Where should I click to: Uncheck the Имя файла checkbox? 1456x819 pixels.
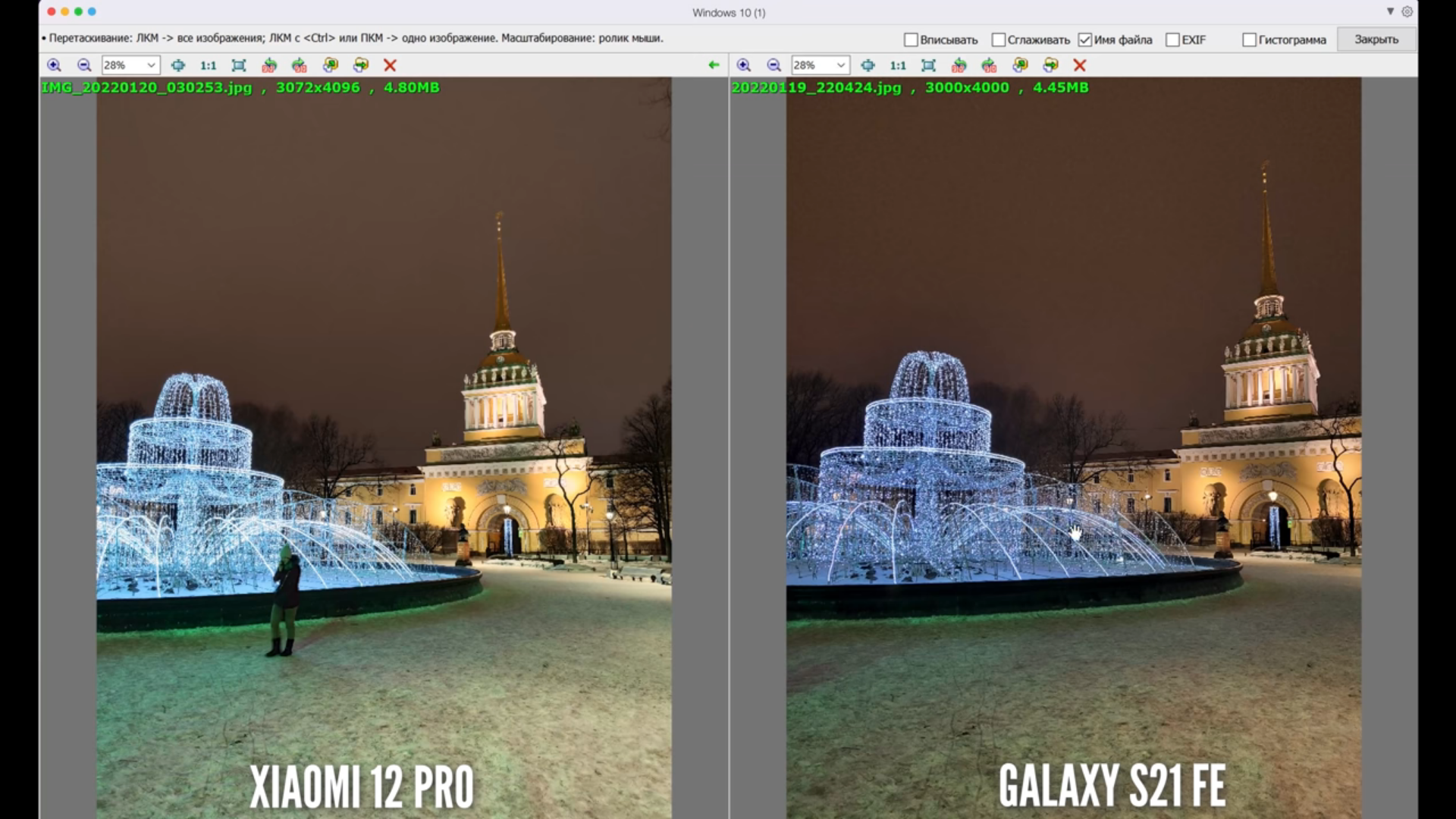[1085, 39]
